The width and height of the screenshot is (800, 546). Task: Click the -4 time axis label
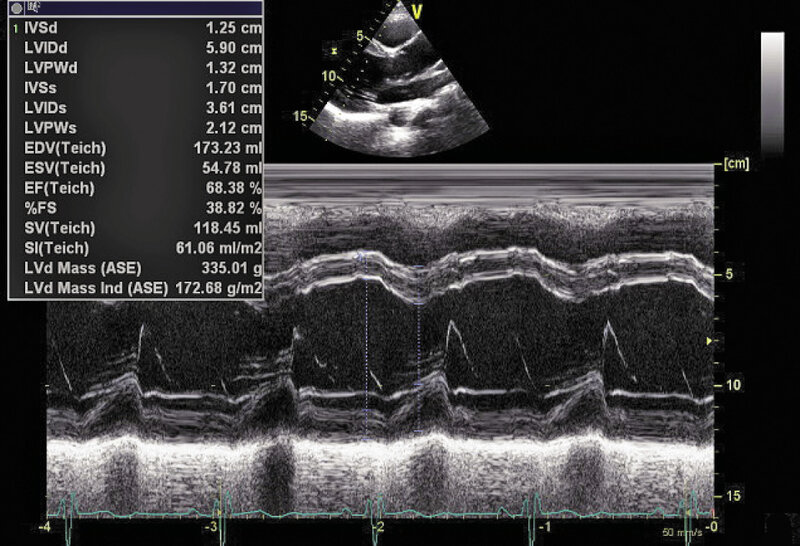coord(45,527)
